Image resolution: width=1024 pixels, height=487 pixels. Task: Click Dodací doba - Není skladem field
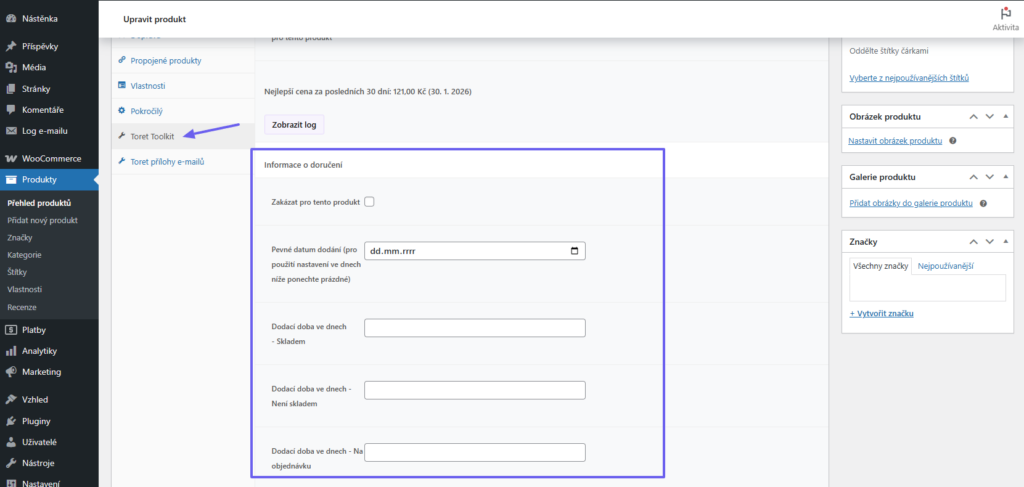475,390
